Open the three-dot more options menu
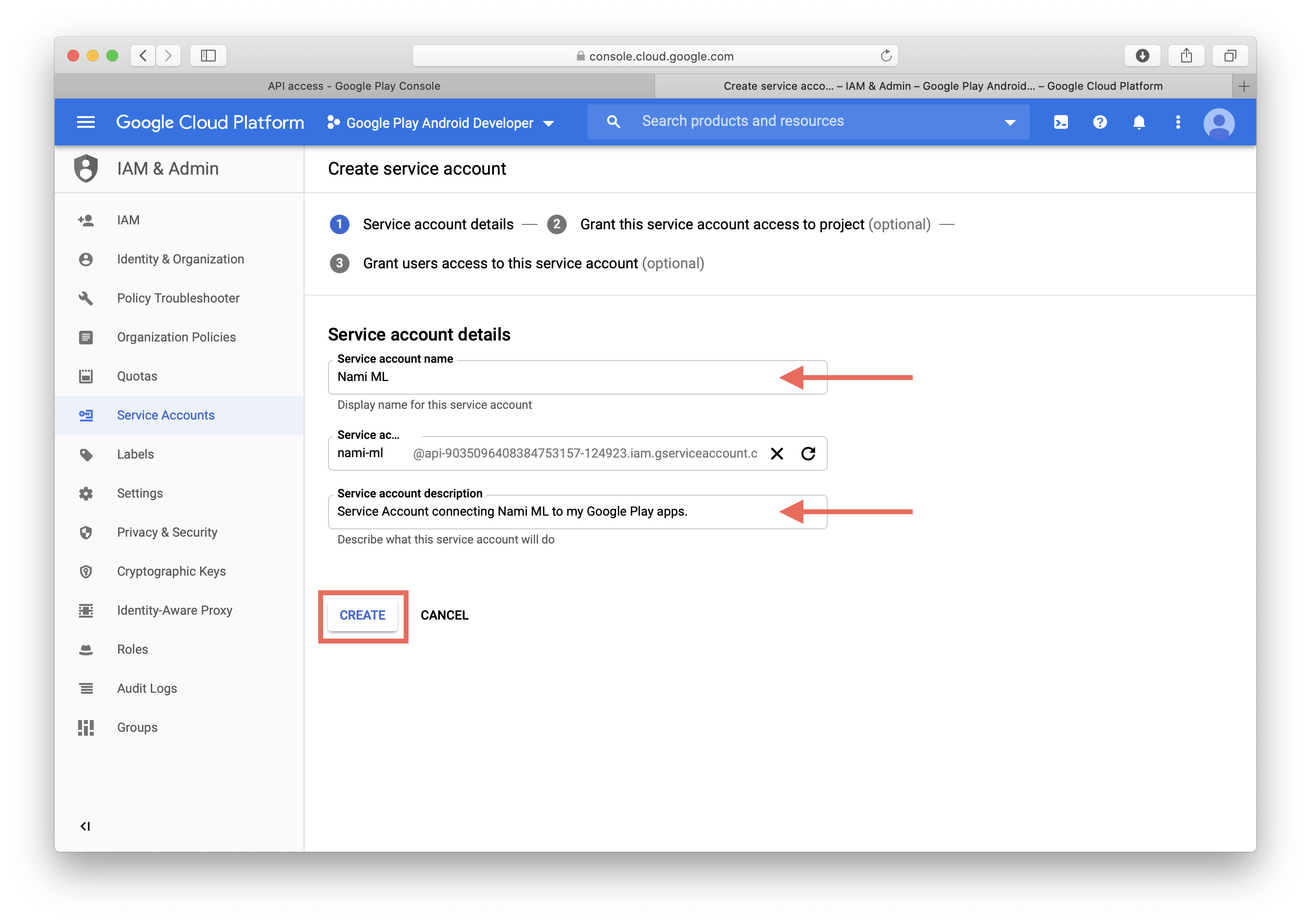This screenshot has width=1311, height=924. (x=1178, y=122)
